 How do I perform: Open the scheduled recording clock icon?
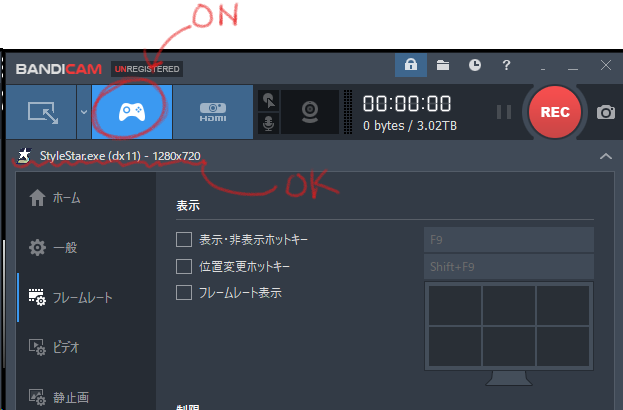pyautogui.click(x=475, y=65)
